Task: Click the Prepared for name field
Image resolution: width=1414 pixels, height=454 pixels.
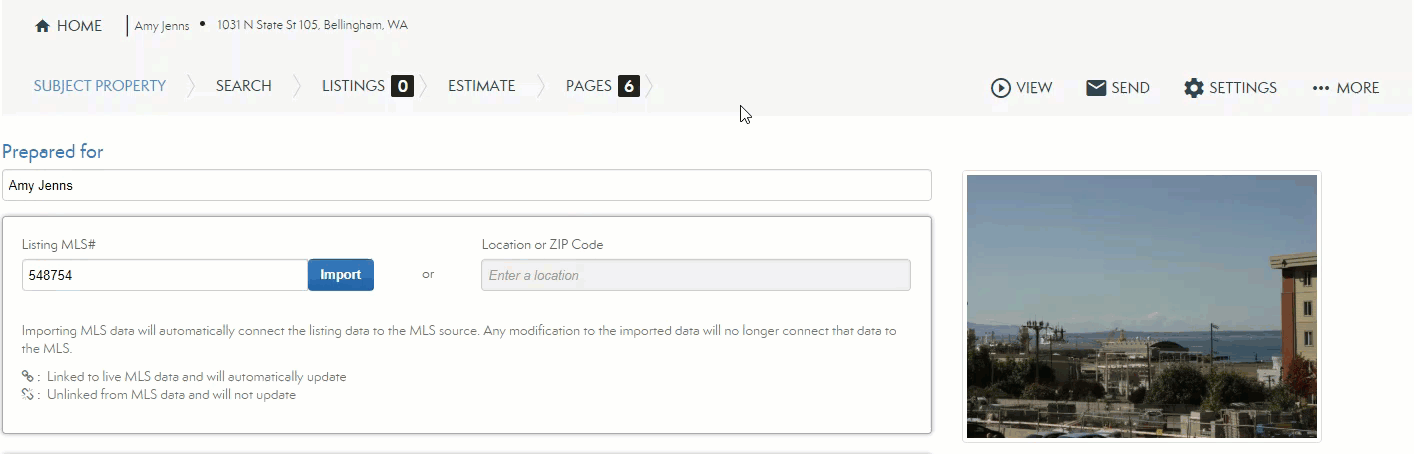Action: (x=466, y=185)
